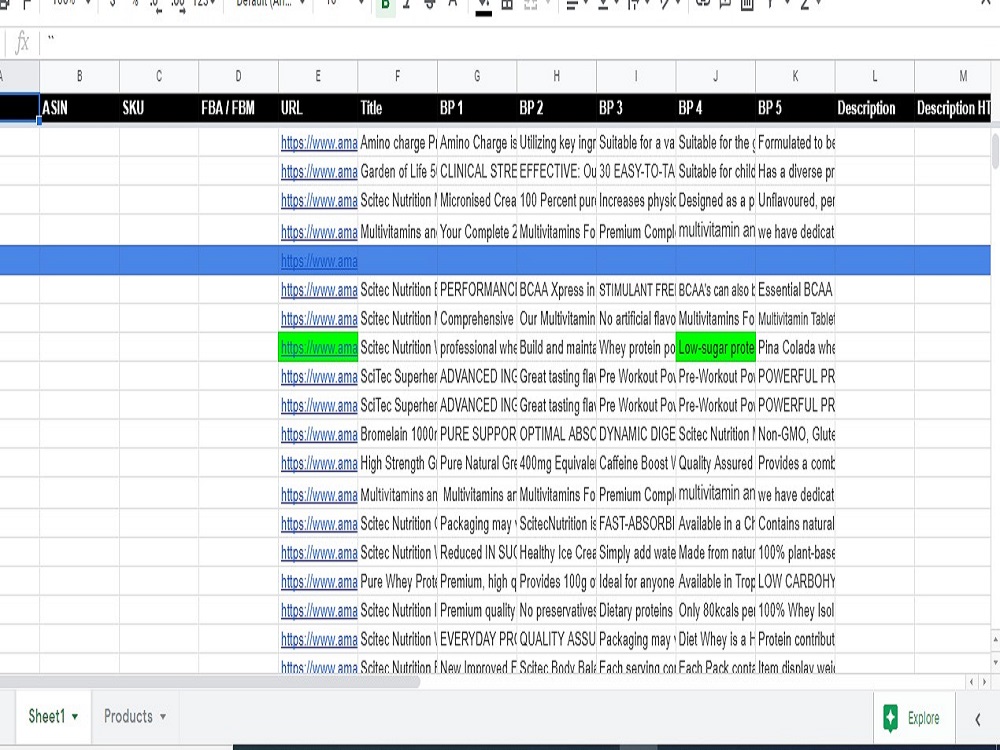Click the decrease decimal places button

[156, 5]
